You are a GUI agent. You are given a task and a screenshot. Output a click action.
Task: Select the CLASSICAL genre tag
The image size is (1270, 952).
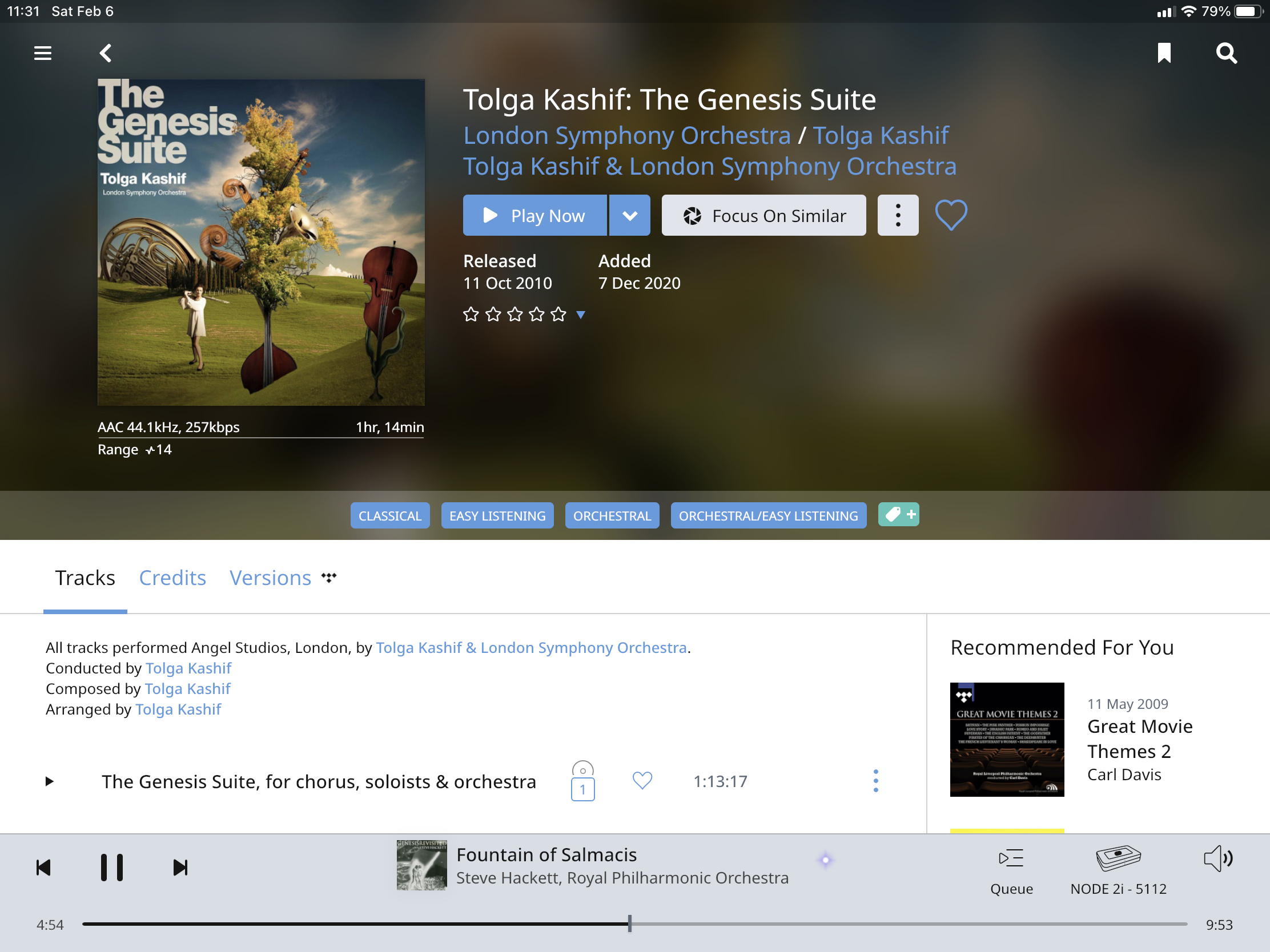click(x=390, y=515)
